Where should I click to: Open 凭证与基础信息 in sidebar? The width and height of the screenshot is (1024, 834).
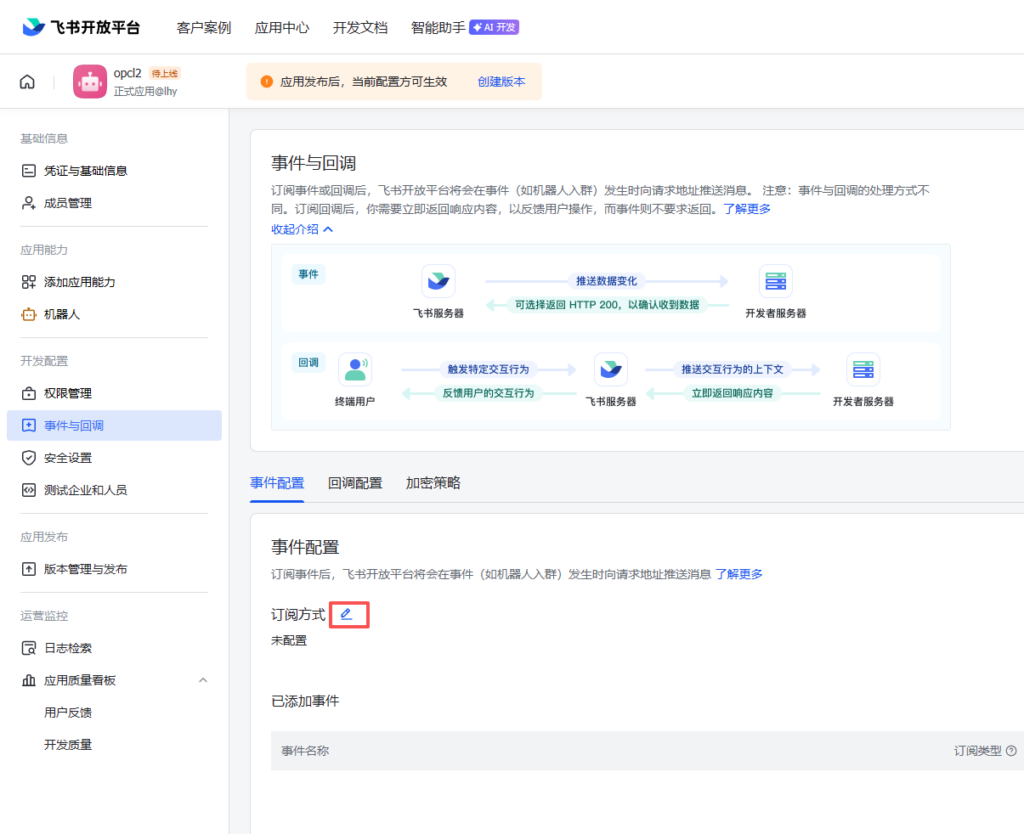click(85, 171)
